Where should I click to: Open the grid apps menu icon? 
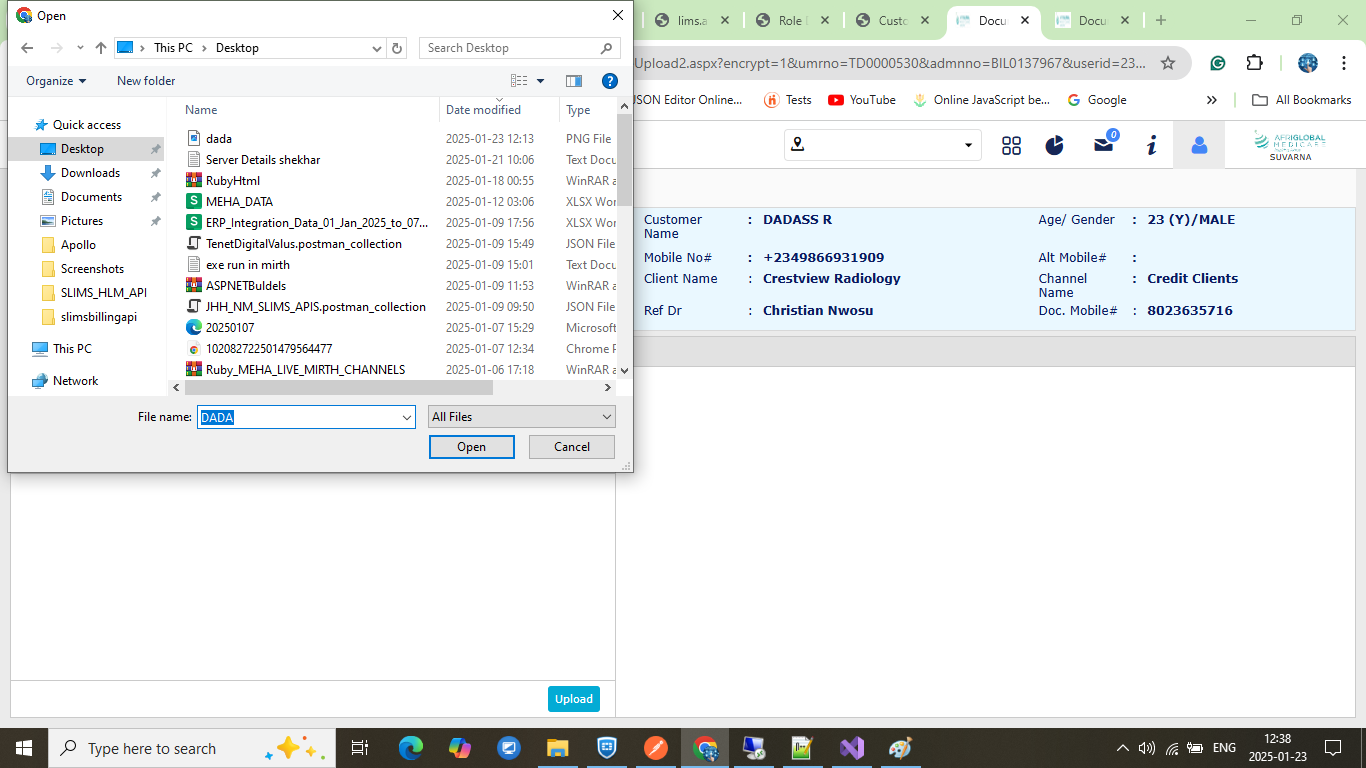coord(1011,146)
